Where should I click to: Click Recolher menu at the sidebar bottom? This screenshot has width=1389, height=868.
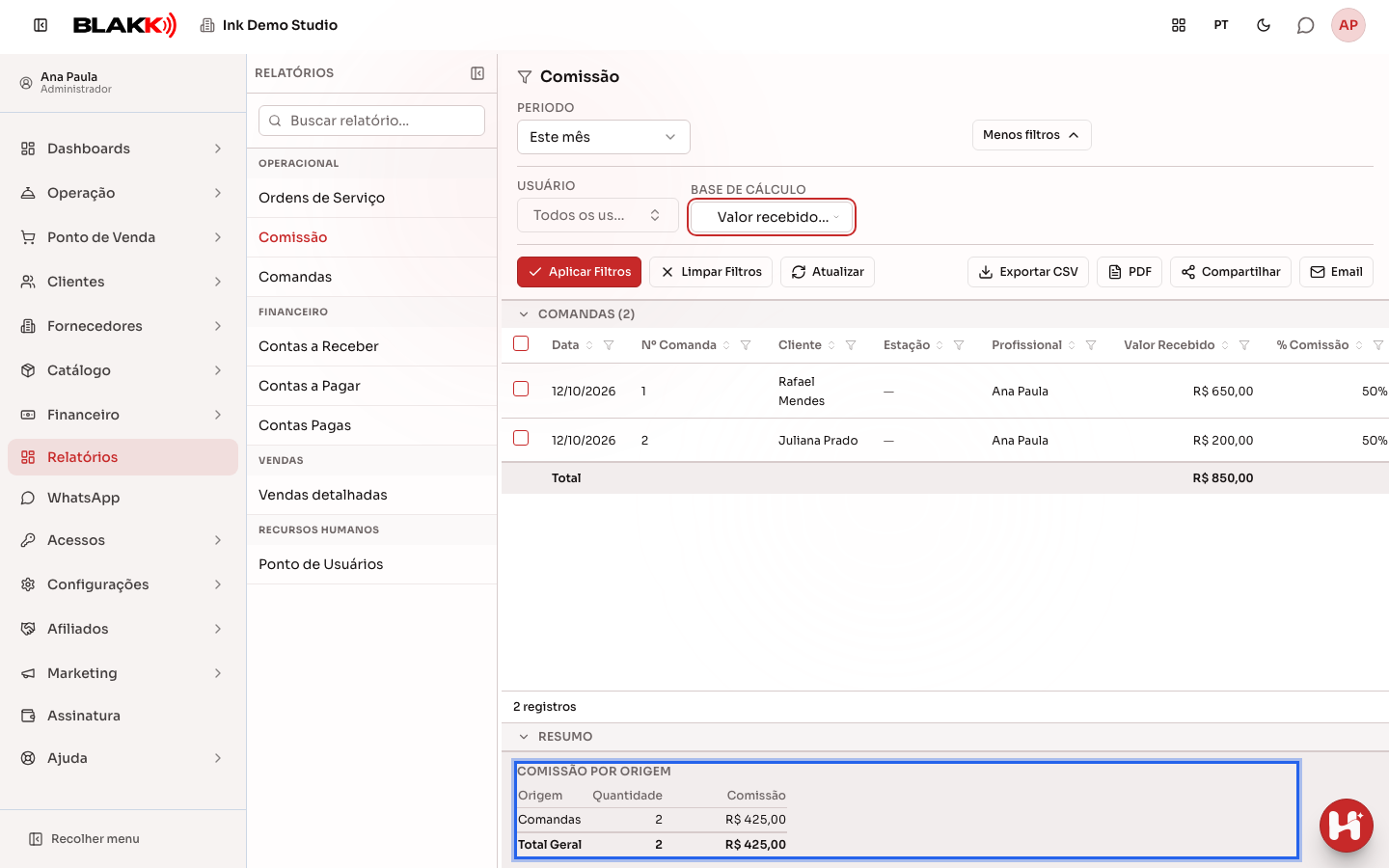tap(84, 839)
